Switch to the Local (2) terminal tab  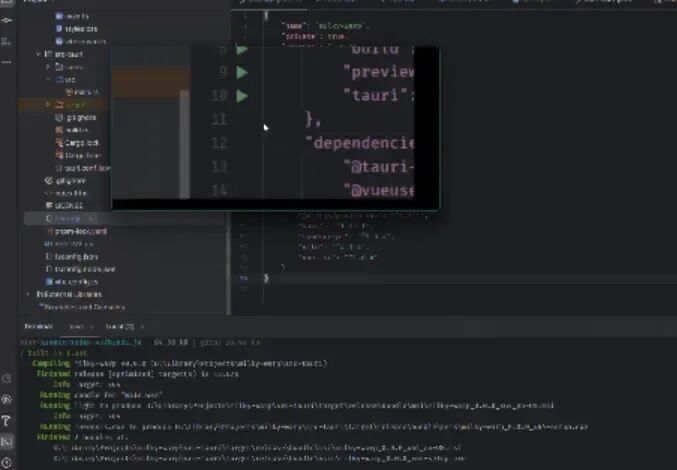click(x=120, y=327)
